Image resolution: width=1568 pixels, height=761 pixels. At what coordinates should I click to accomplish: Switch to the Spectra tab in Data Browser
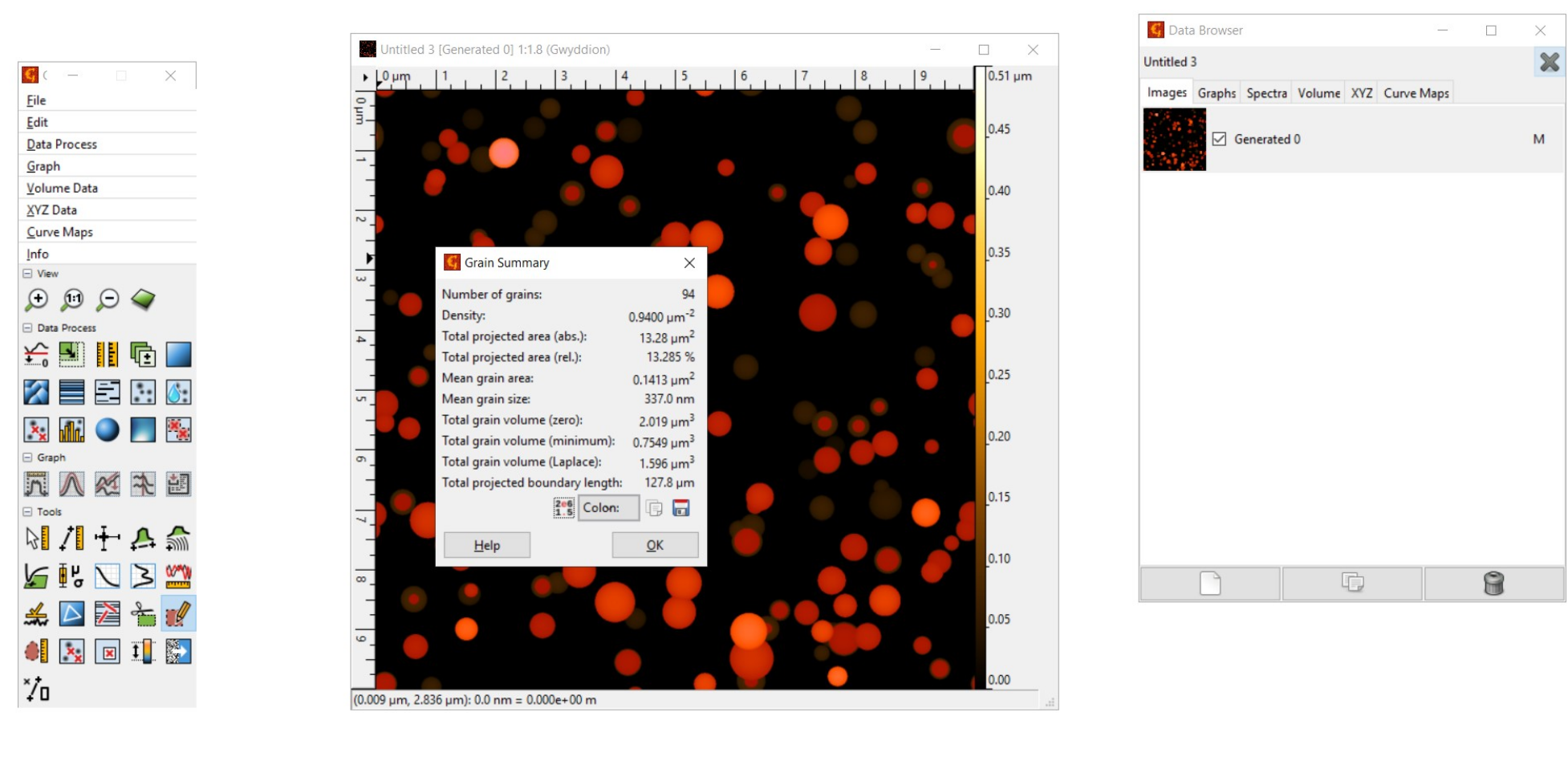pos(1266,93)
